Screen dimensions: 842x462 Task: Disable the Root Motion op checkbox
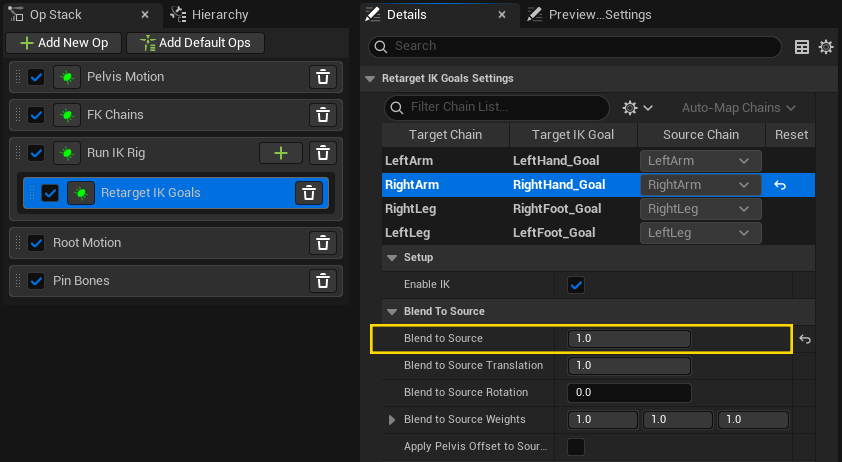[x=36, y=243]
